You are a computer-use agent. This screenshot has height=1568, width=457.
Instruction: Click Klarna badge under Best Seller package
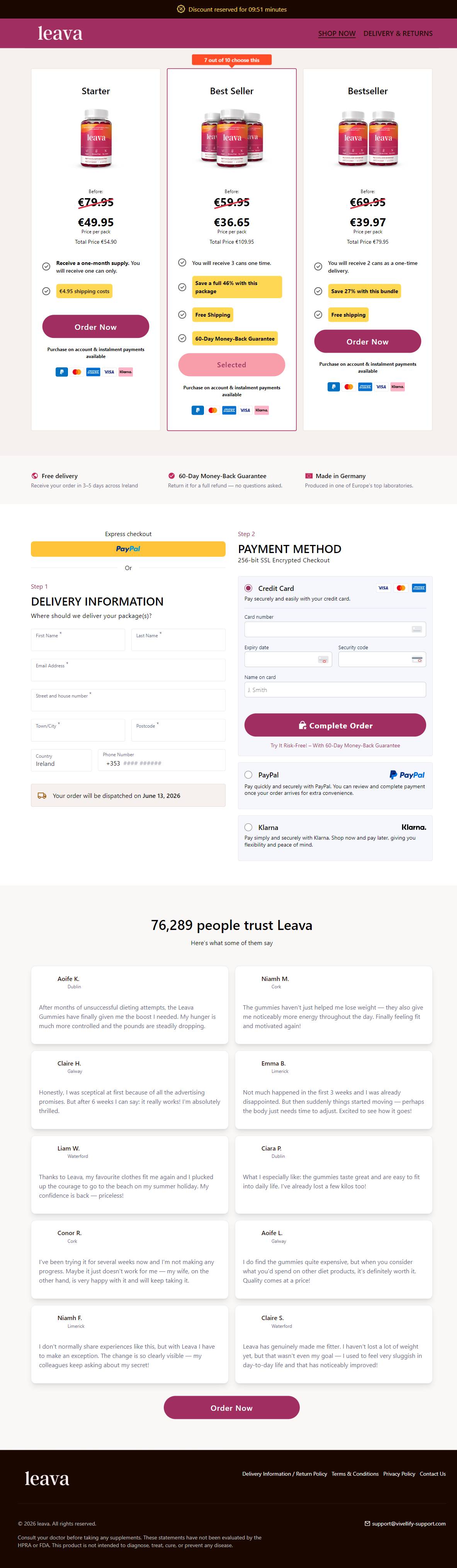pyautogui.click(x=262, y=410)
